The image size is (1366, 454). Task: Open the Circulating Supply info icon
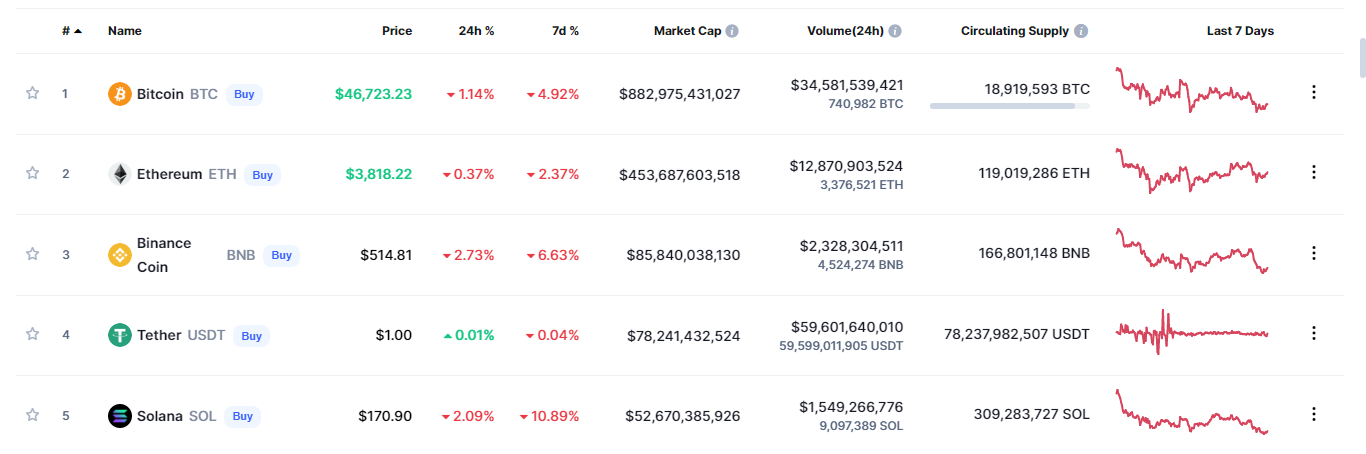[x=1081, y=31]
